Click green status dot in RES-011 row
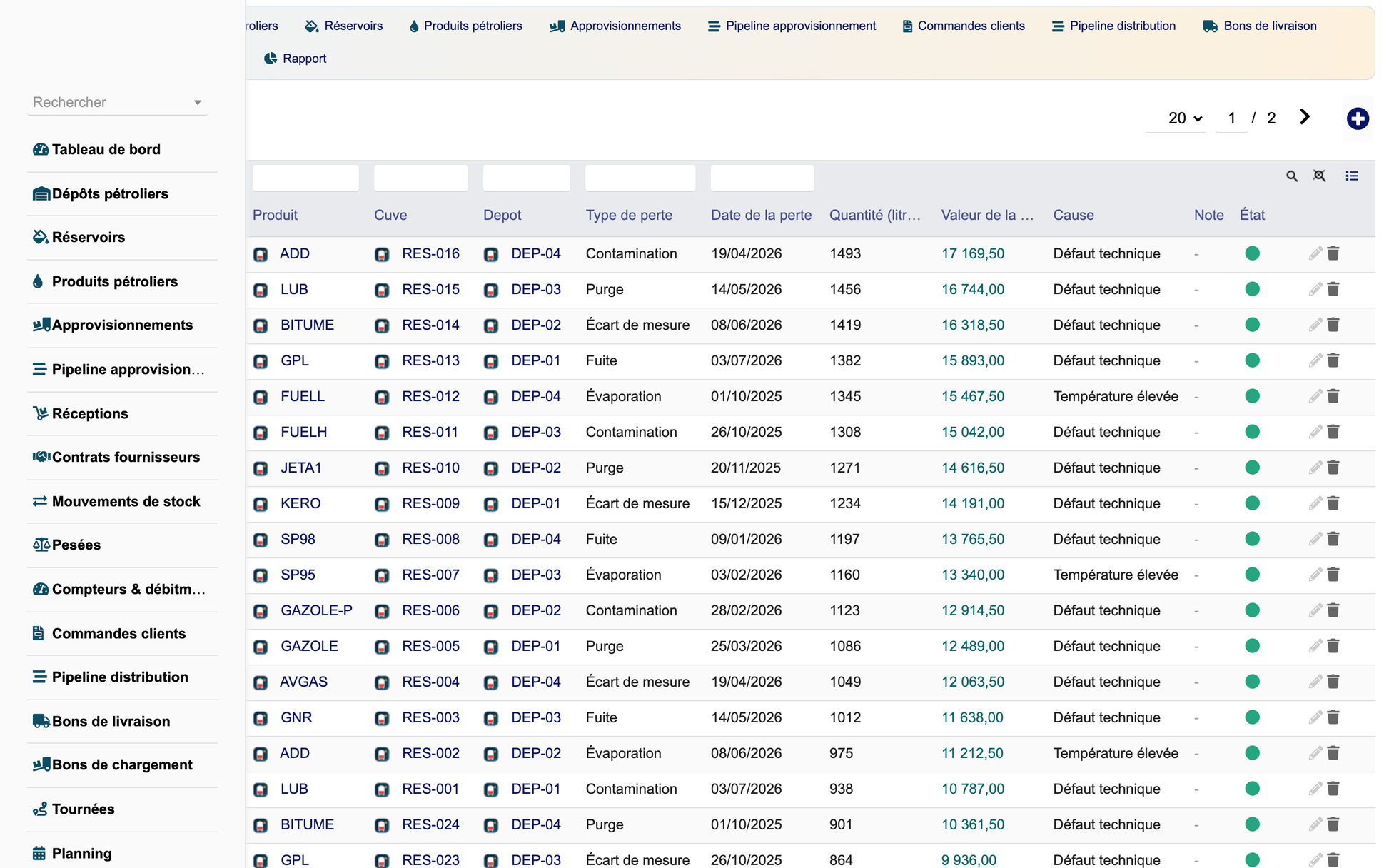This screenshot has height=868, width=1389. point(1252,432)
